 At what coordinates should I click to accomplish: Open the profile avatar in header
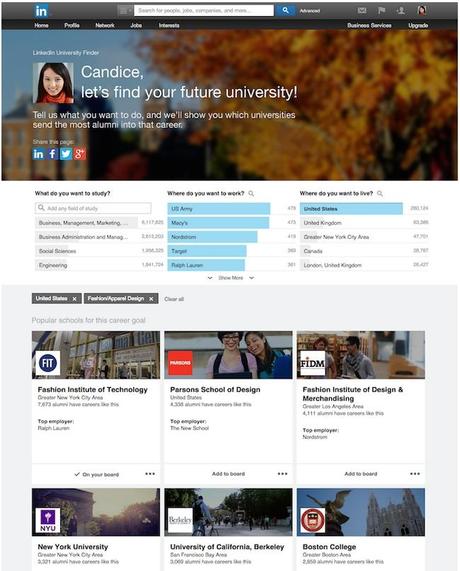pos(422,10)
